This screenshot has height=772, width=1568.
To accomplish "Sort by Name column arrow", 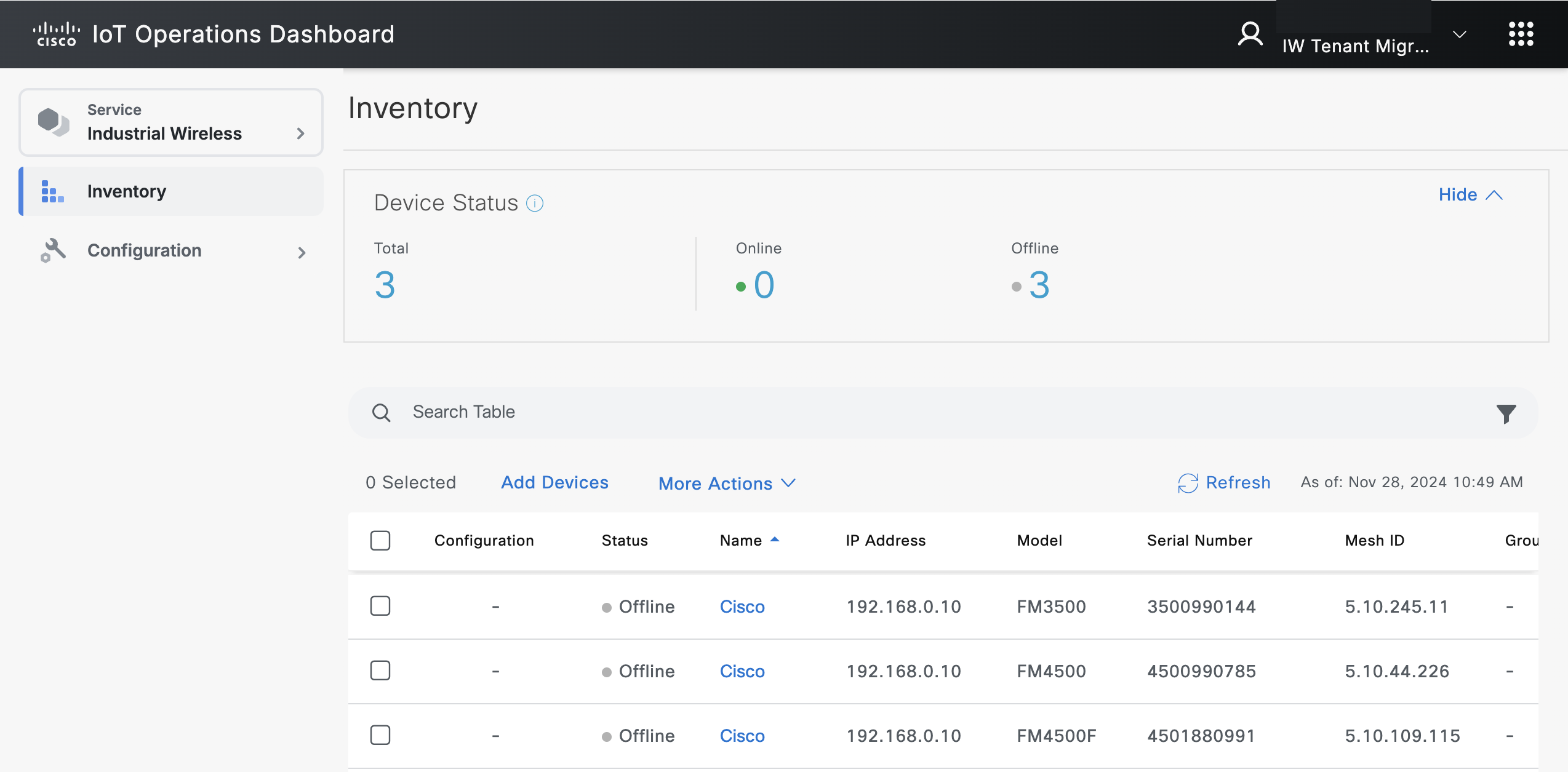I will pos(775,539).
